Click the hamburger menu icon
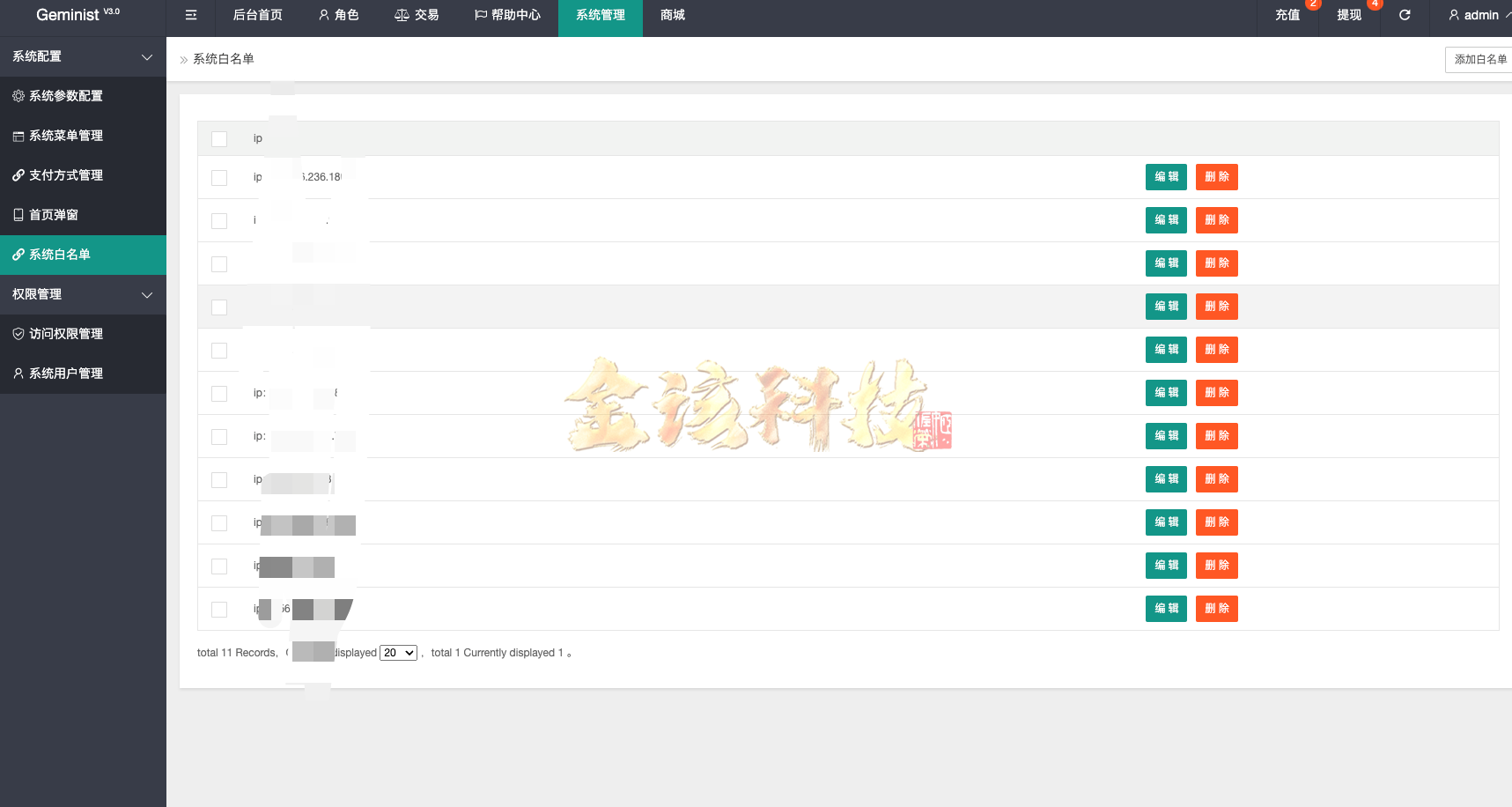Image resolution: width=1512 pixels, height=807 pixels. click(x=190, y=15)
